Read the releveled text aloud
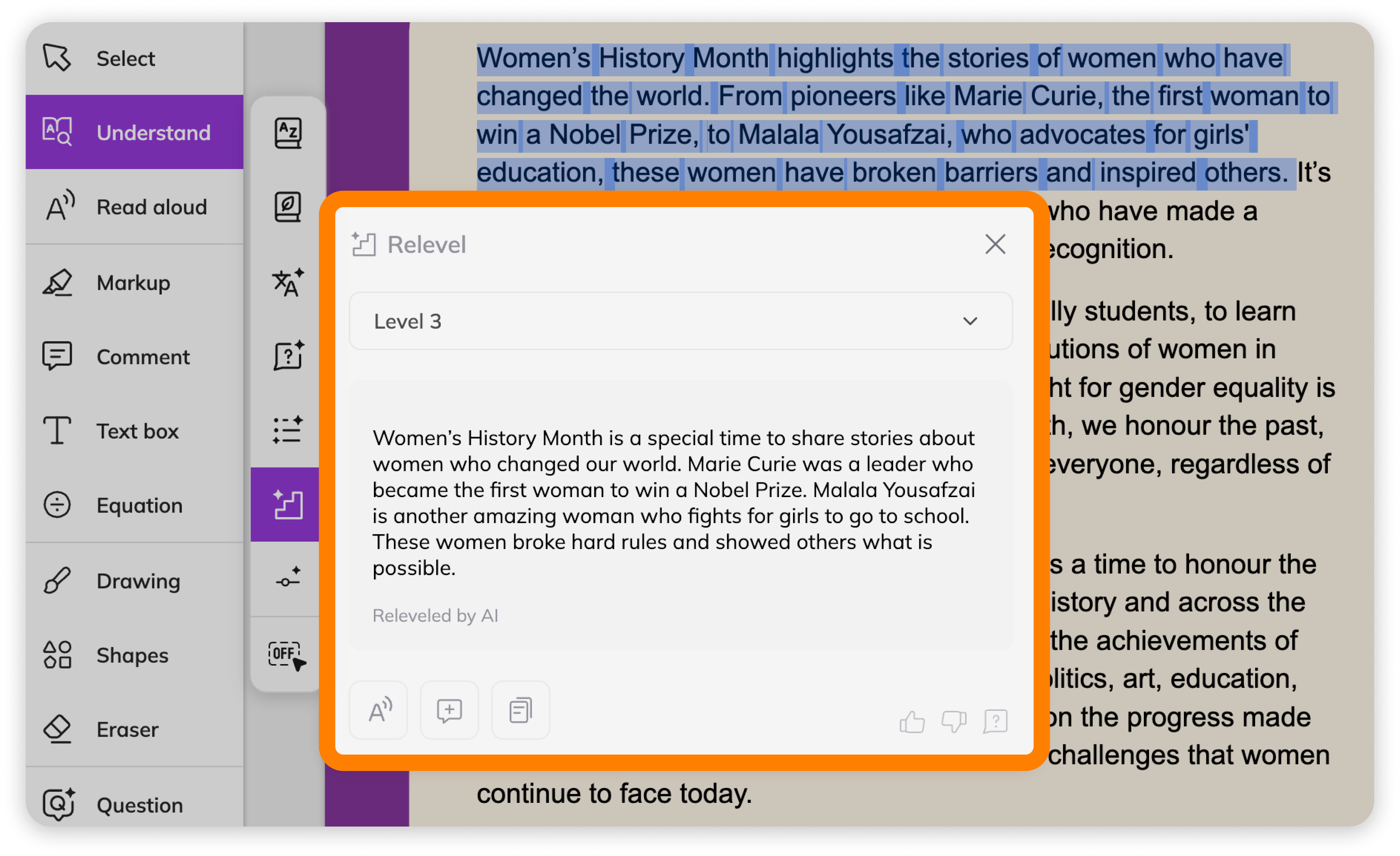 (x=379, y=711)
